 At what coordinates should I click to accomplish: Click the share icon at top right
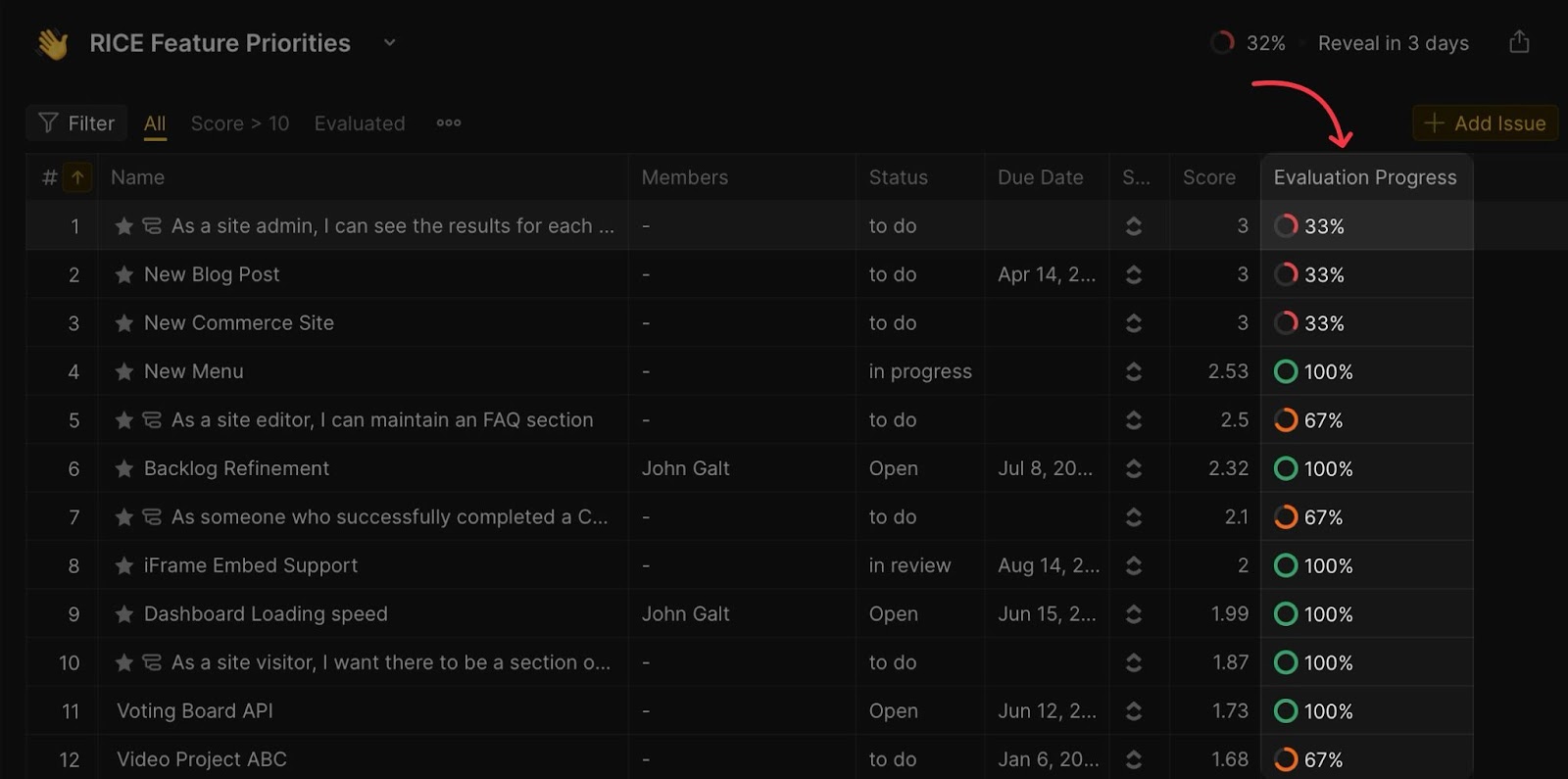[x=1519, y=42]
